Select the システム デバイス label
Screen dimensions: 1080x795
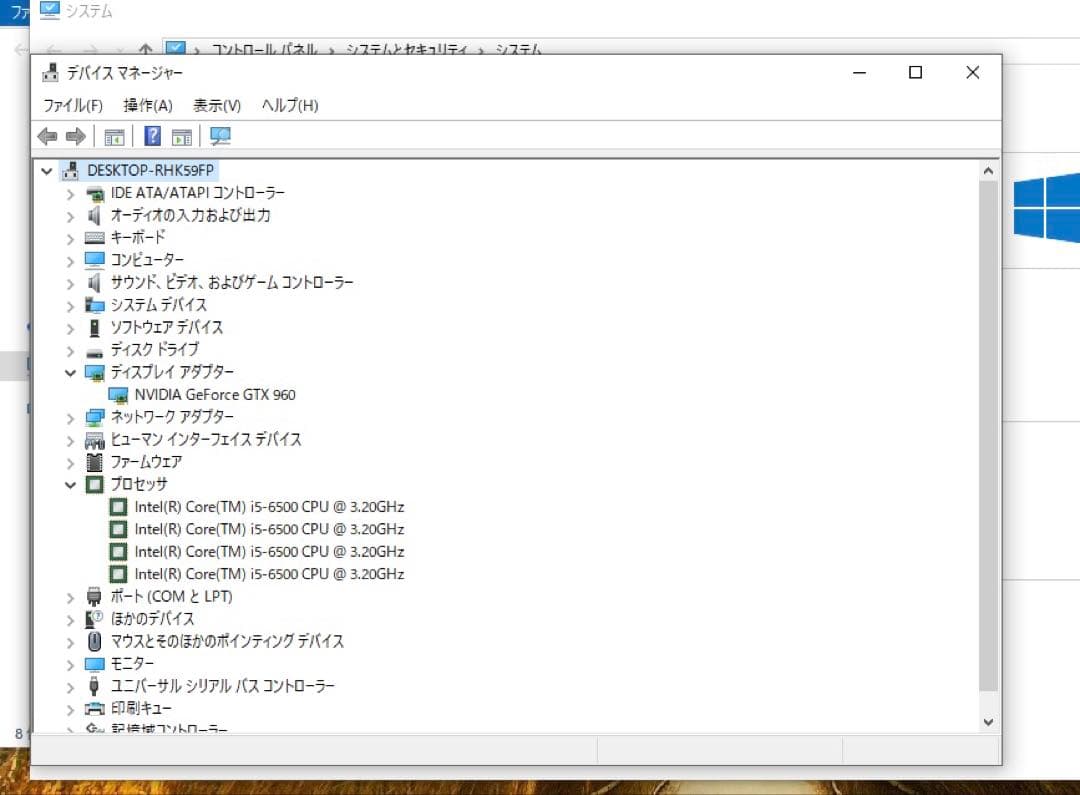[x=158, y=304]
